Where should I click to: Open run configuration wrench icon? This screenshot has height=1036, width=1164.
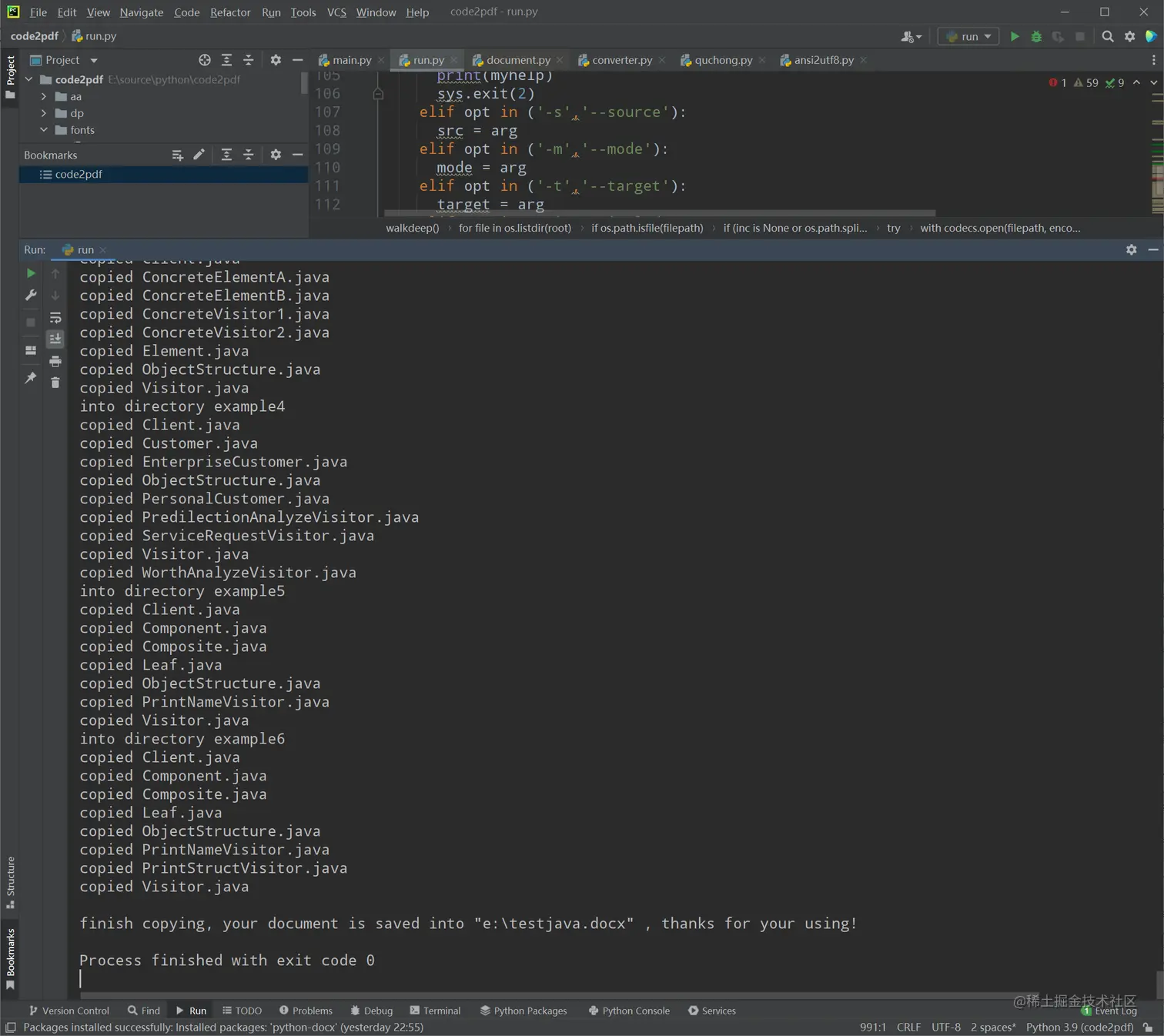(x=31, y=296)
